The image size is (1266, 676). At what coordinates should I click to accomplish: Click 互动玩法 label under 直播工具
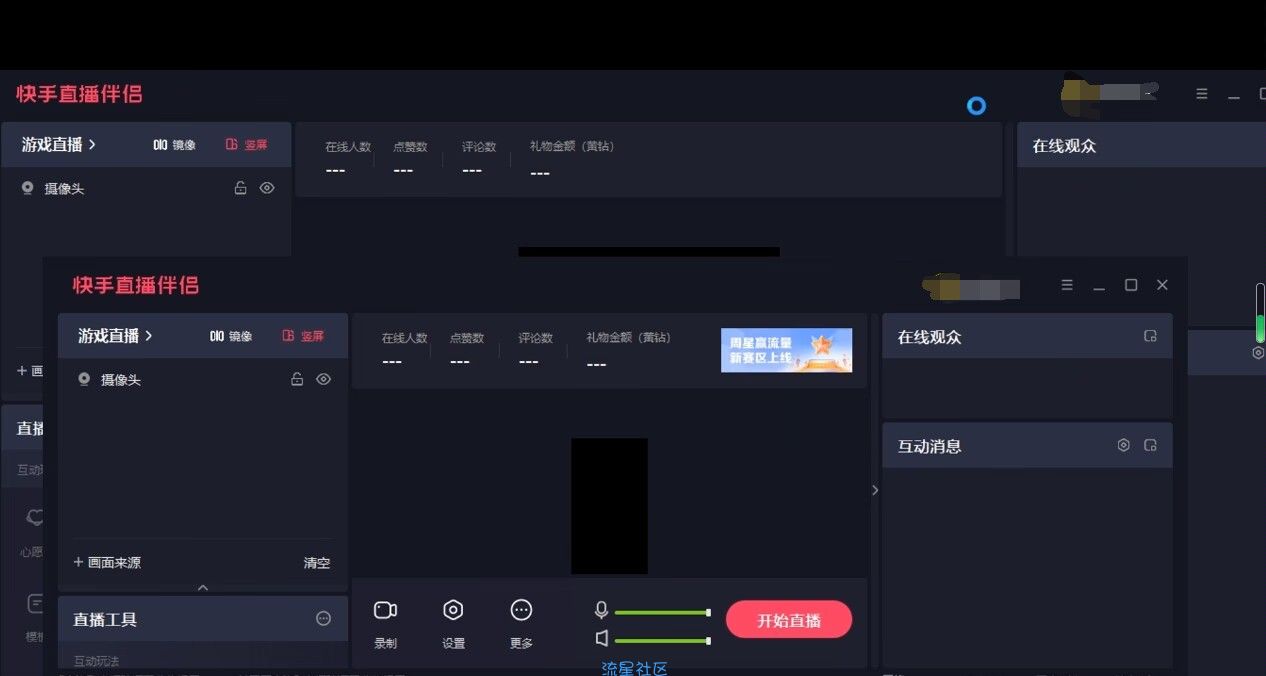click(x=96, y=661)
